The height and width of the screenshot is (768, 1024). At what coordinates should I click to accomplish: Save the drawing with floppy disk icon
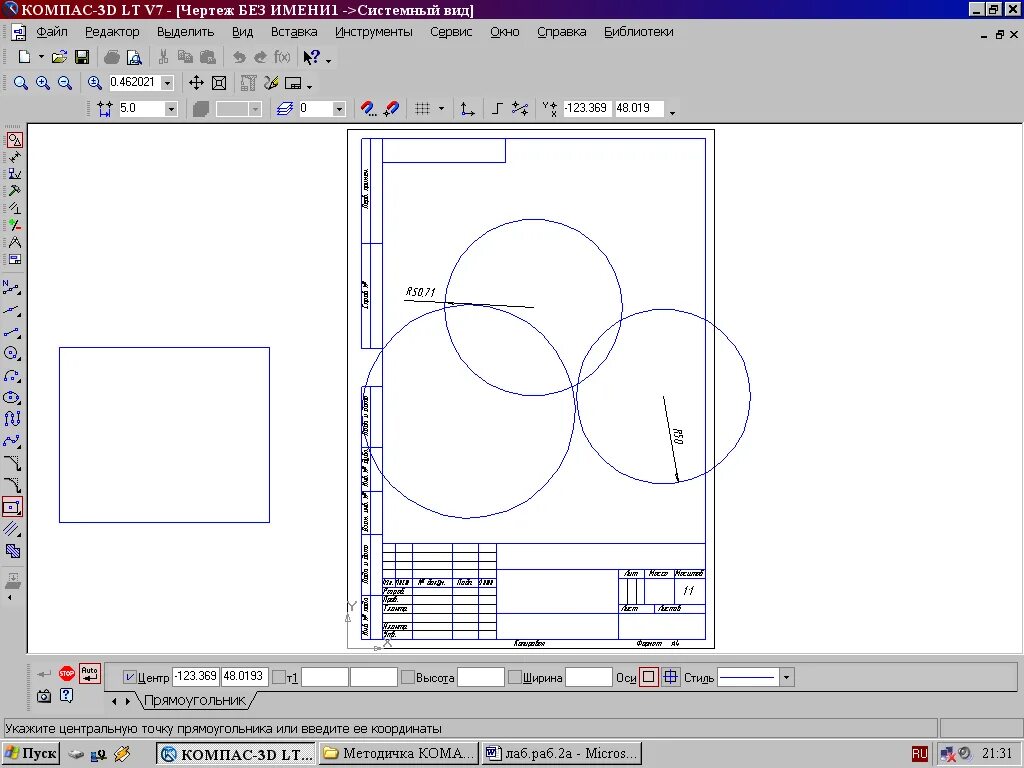pyautogui.click(x=82, y=57)
